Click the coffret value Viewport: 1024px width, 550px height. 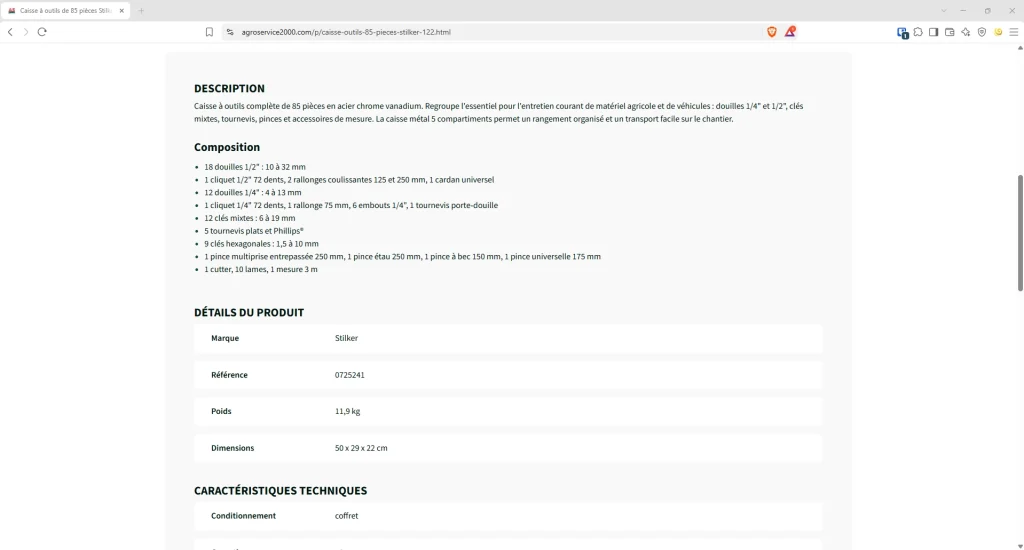[x=346, y=515]
